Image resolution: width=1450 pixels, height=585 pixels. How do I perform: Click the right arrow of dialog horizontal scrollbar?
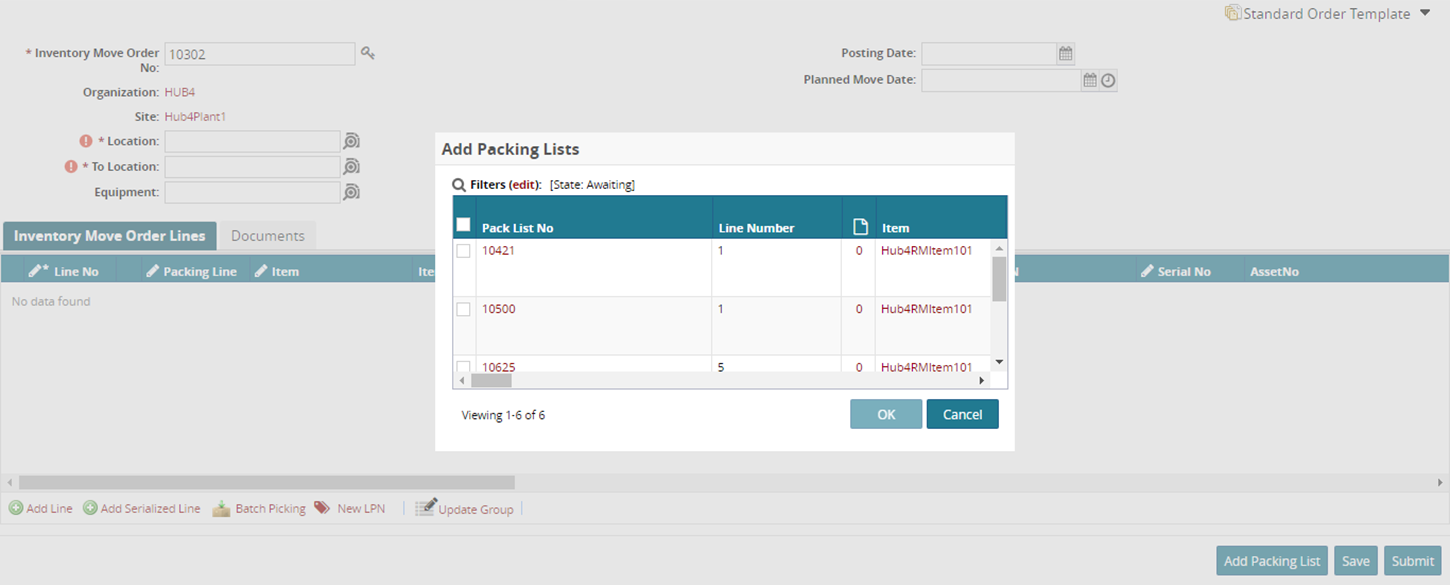981,380
